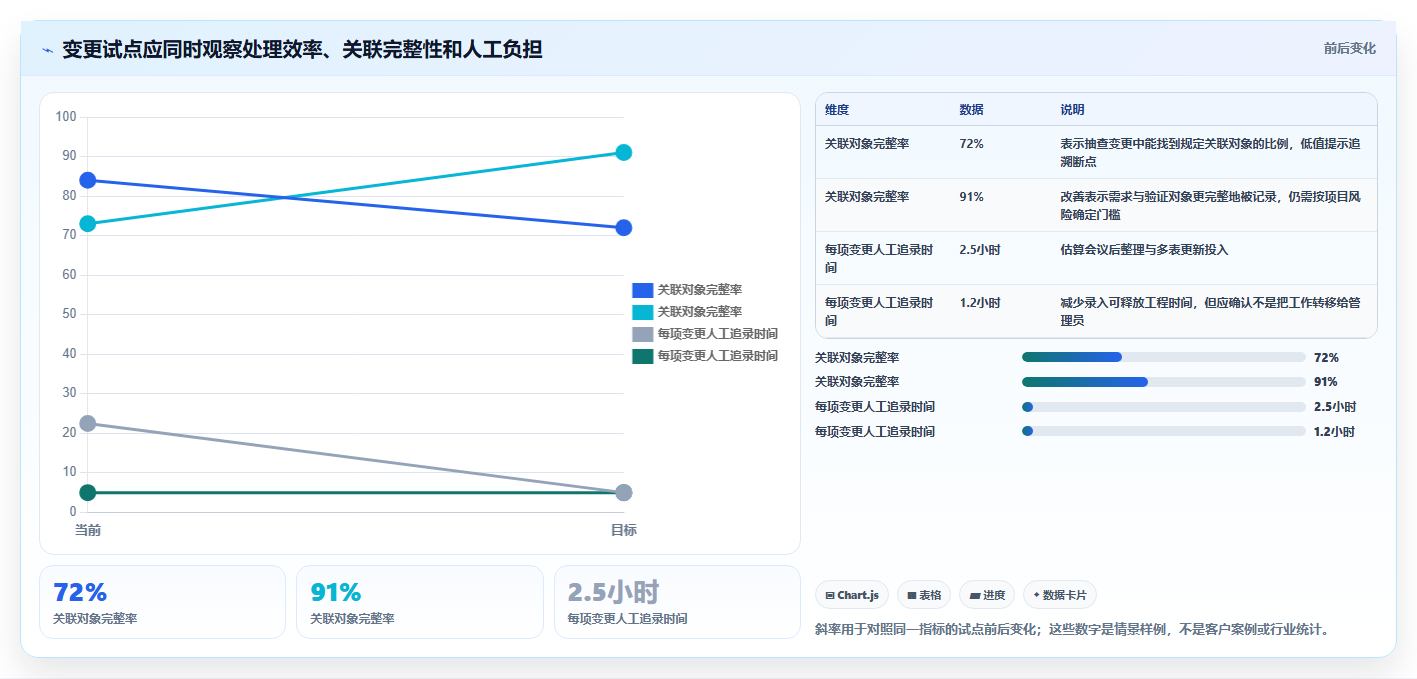Click the 数据卡片 chip

point(1060,595)
